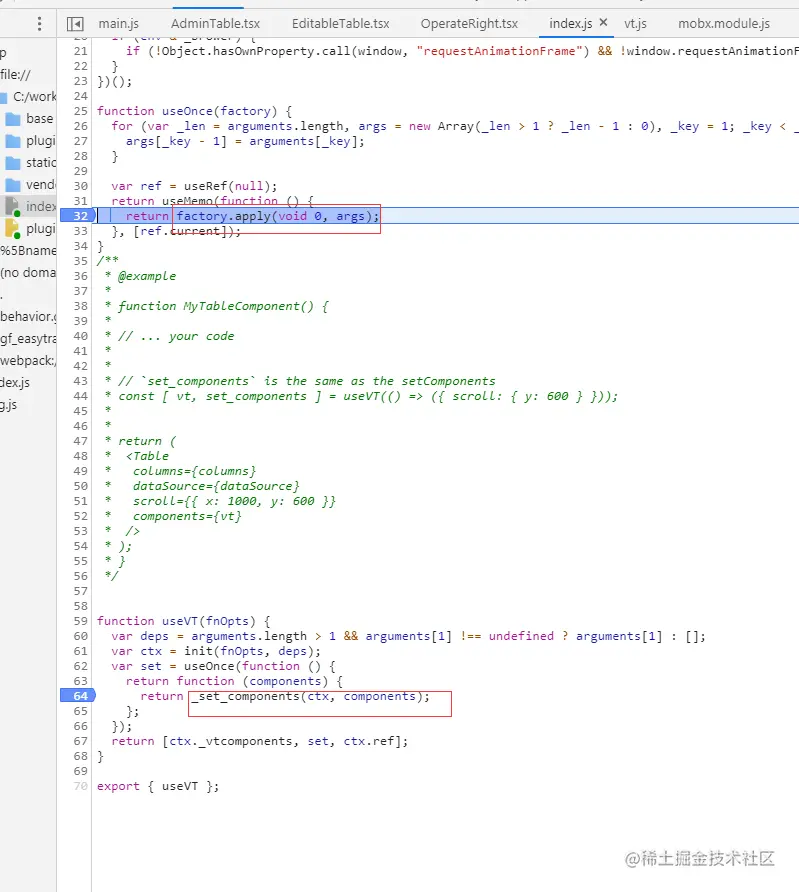Switch to the main.js tab

[118, 24]
